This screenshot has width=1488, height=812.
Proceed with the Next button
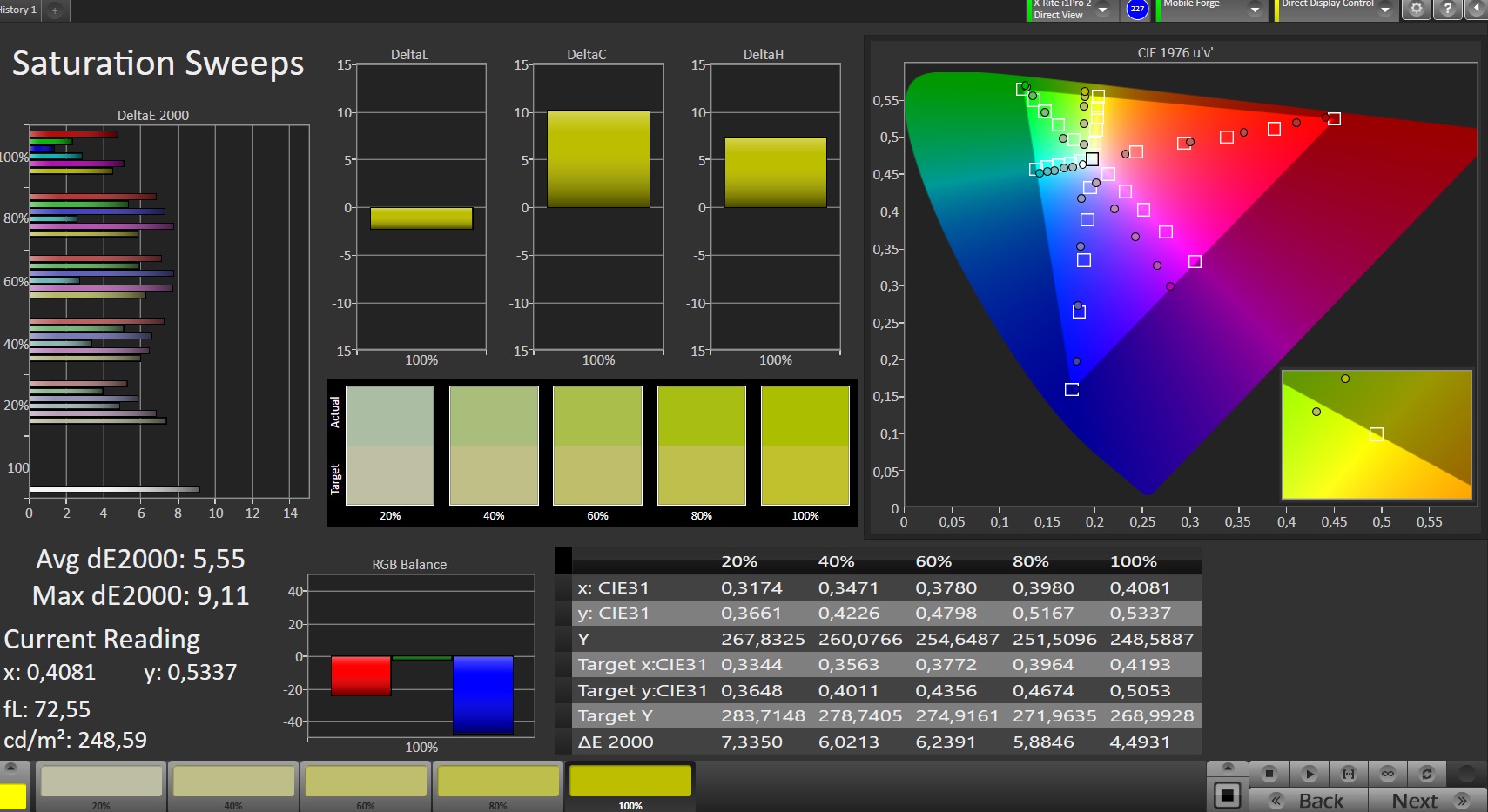tap(1427, 800)
